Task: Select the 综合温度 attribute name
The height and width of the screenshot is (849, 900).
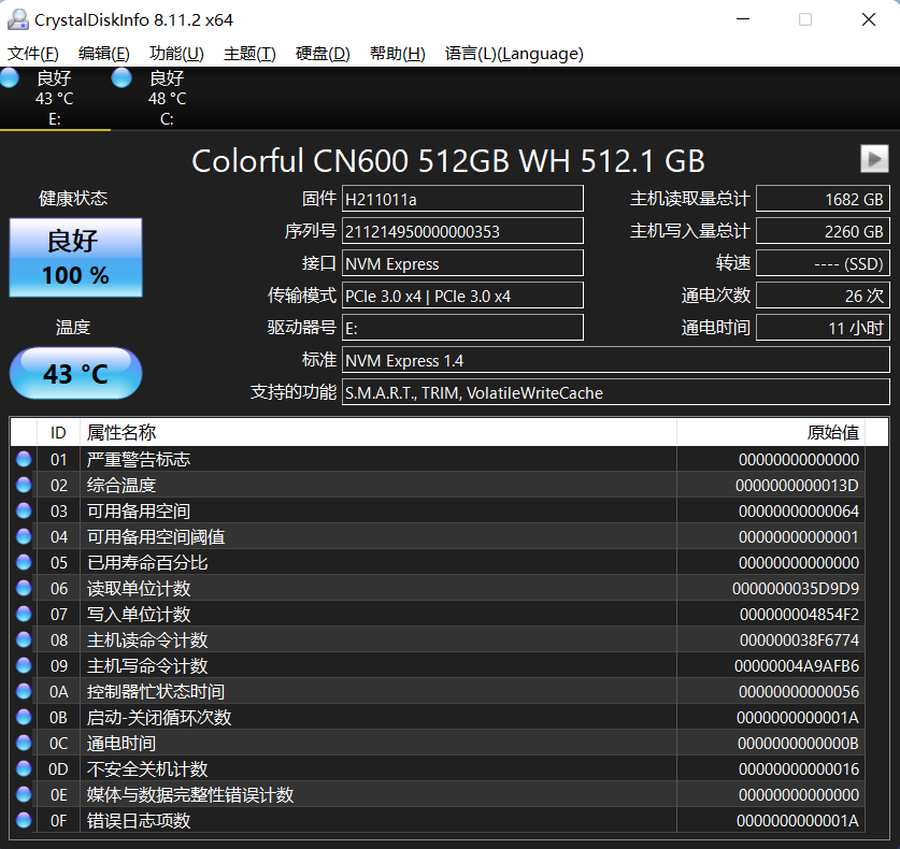Action: click(121, 485)
